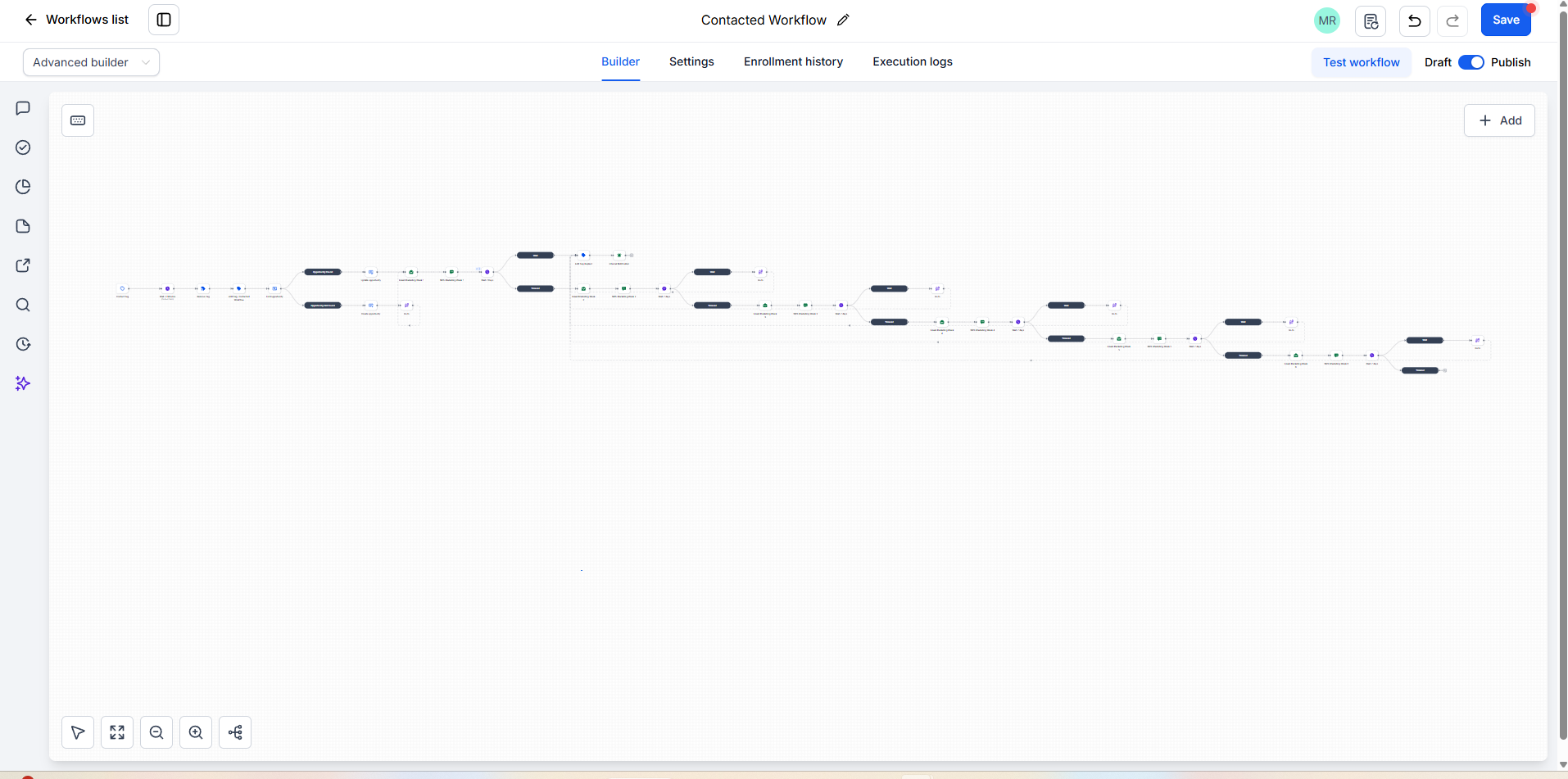Edit the Contacted Workflow name pencil
This screenshot has width=1568, height=779.
[x=843, y=20]
